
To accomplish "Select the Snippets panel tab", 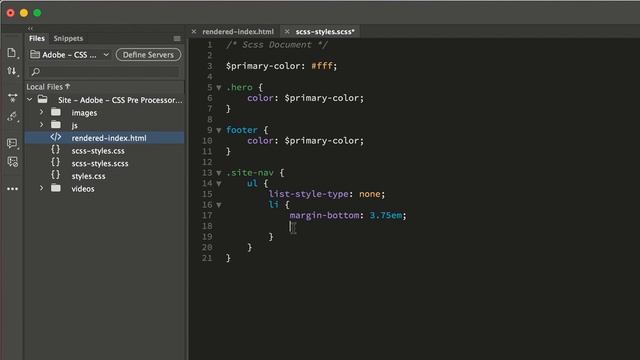I will coord(68,38).
